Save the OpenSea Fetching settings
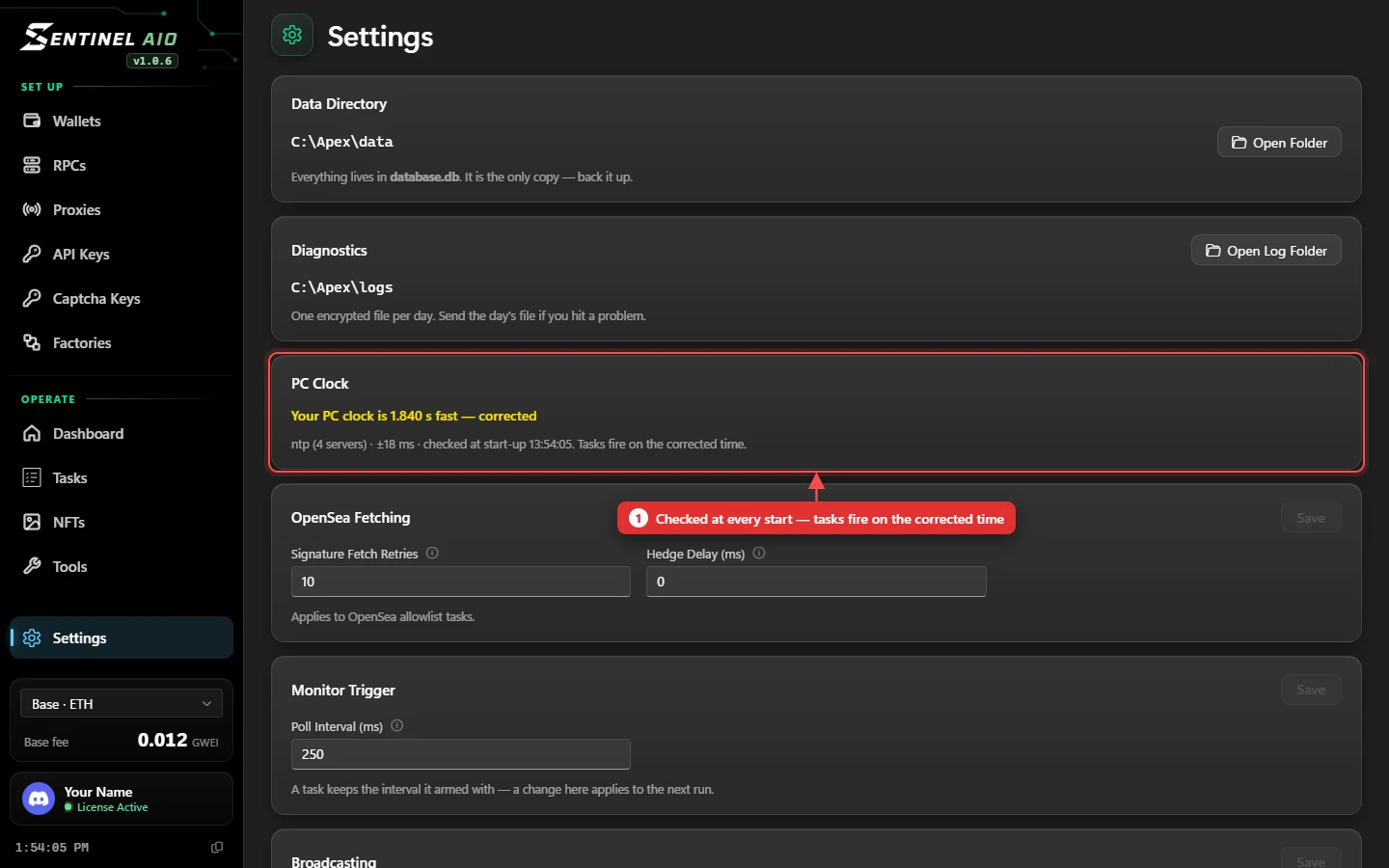1389x868 pixels. 1311,518
